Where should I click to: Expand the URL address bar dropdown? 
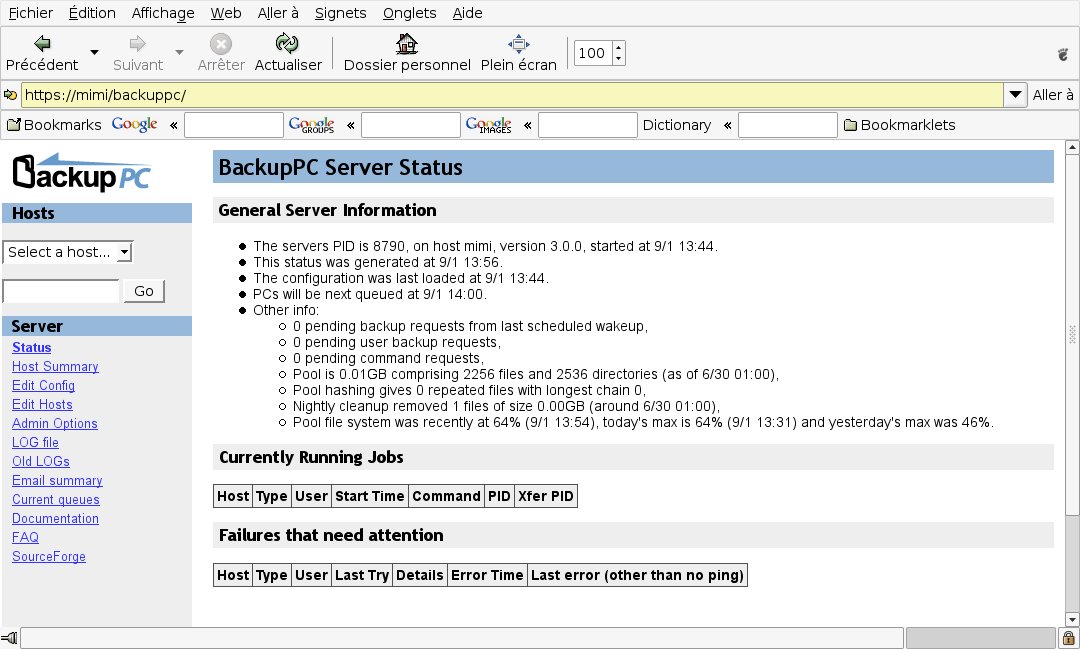(1016, 95)
